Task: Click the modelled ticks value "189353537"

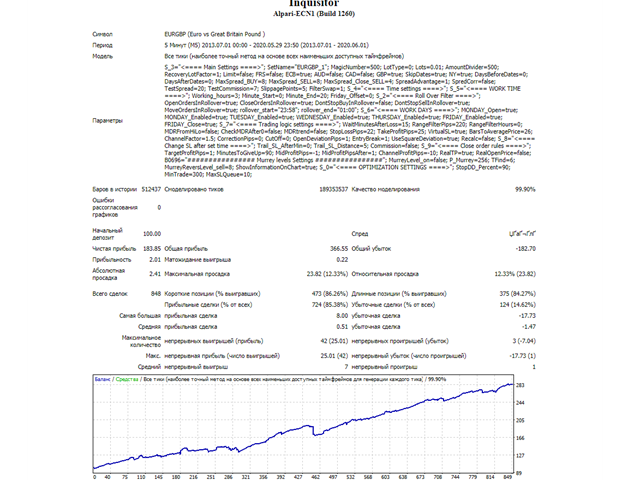Action: (x=333, y=189)
